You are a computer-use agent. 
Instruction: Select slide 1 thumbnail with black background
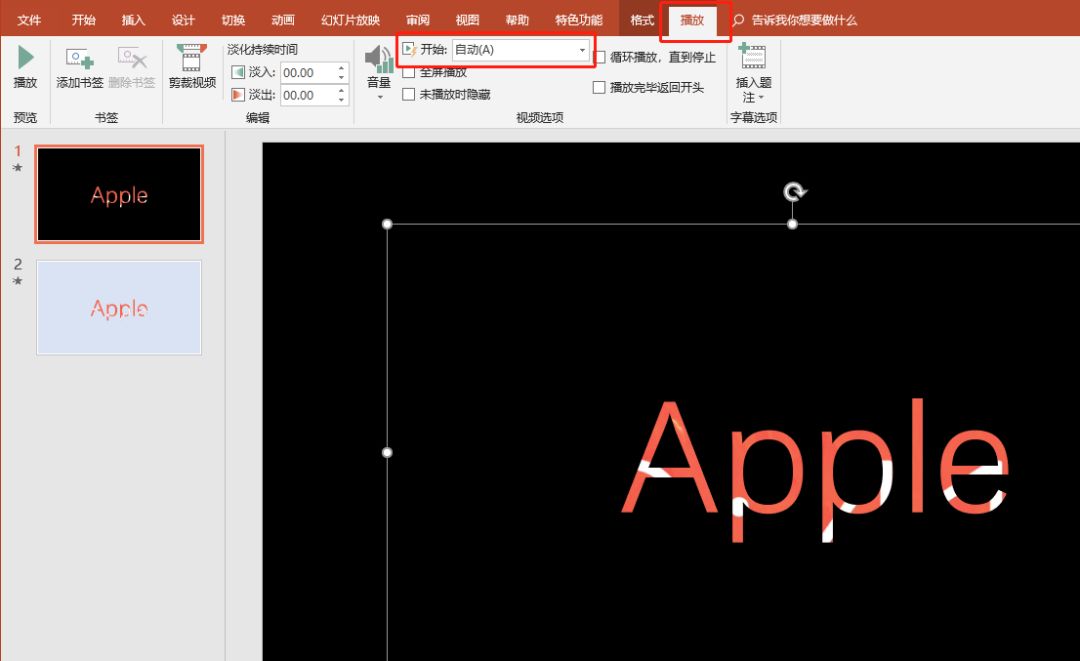119,194
